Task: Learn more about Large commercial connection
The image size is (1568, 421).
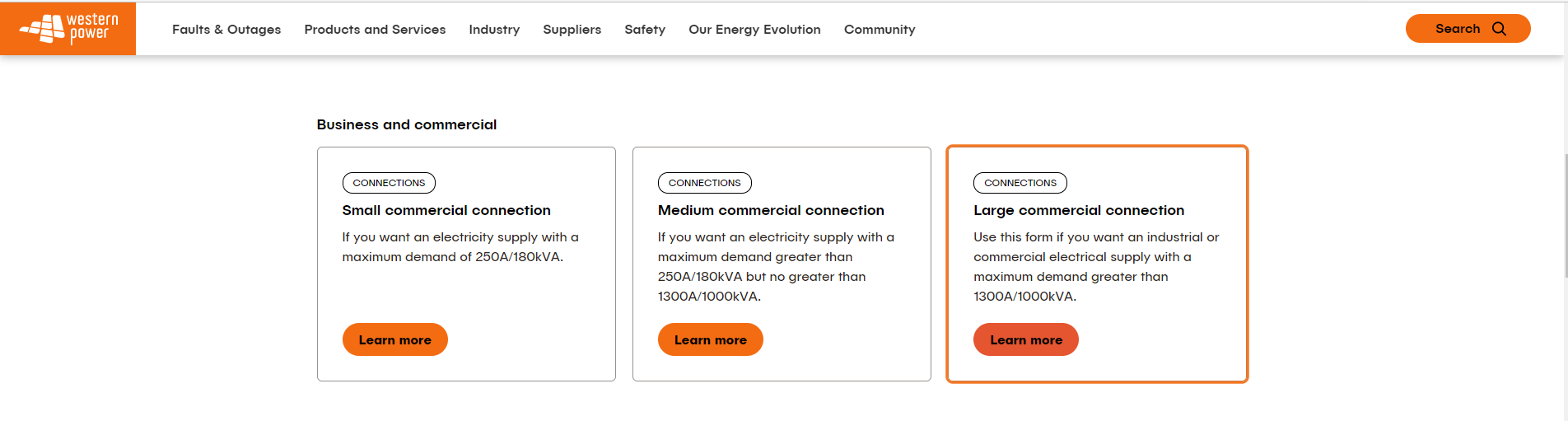Action: (x=1025, y=339)
